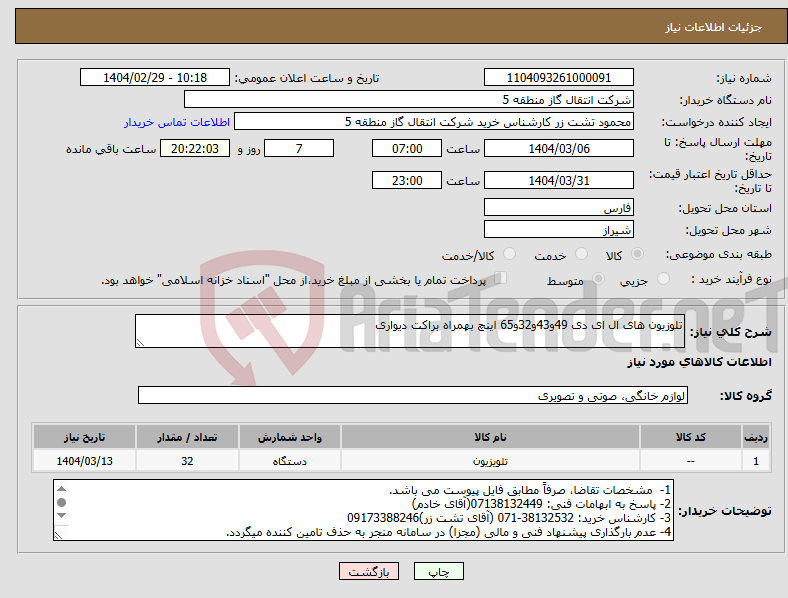Select the کالا/خدمت radio button
The width and height of the screenshot is (788, 598).
pos(509,254)
